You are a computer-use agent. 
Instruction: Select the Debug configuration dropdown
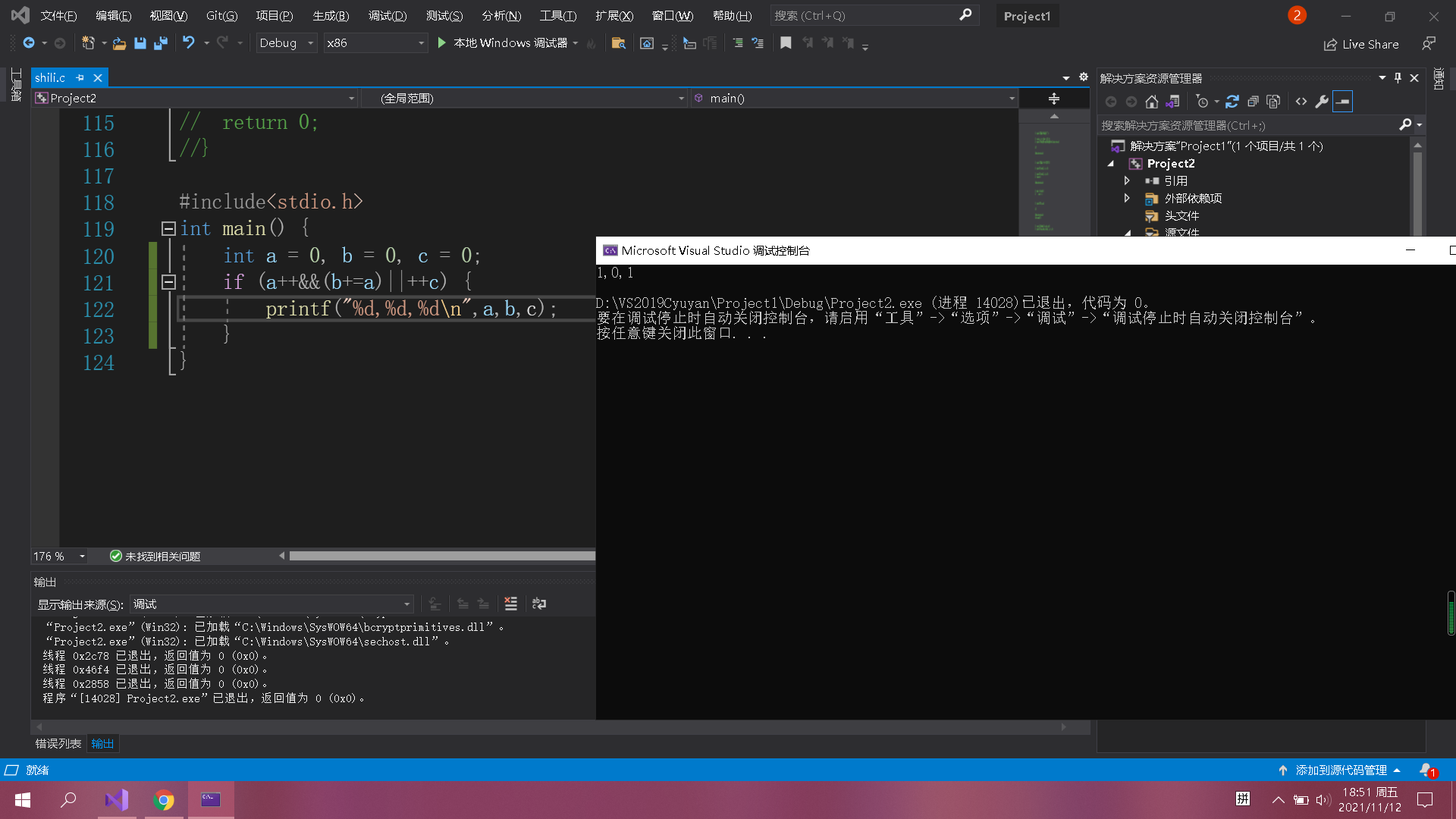pyautogui.click(x=284, y=42)
